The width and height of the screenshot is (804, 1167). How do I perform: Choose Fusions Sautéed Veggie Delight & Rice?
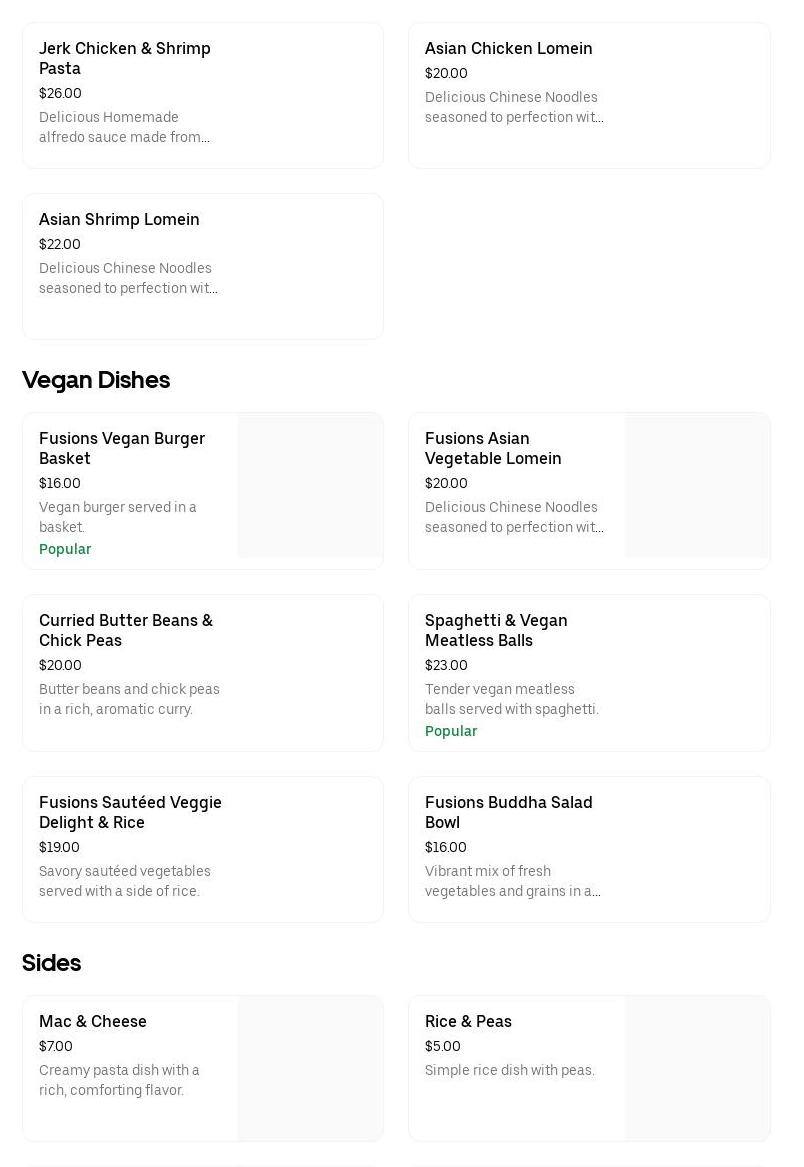click(x=130, y=812)
